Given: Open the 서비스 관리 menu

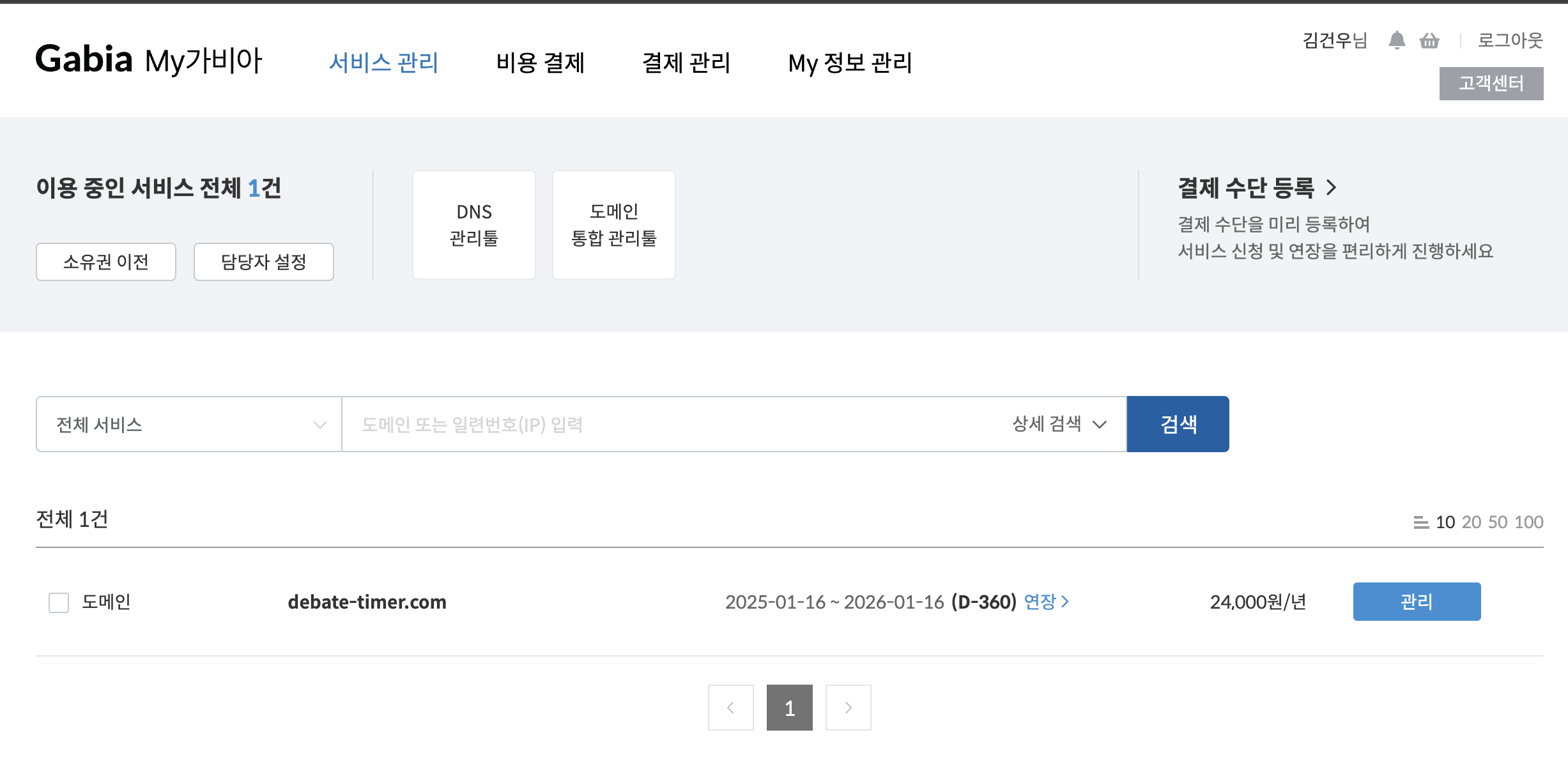Looking at the screenshot, I should pos(383,63).
